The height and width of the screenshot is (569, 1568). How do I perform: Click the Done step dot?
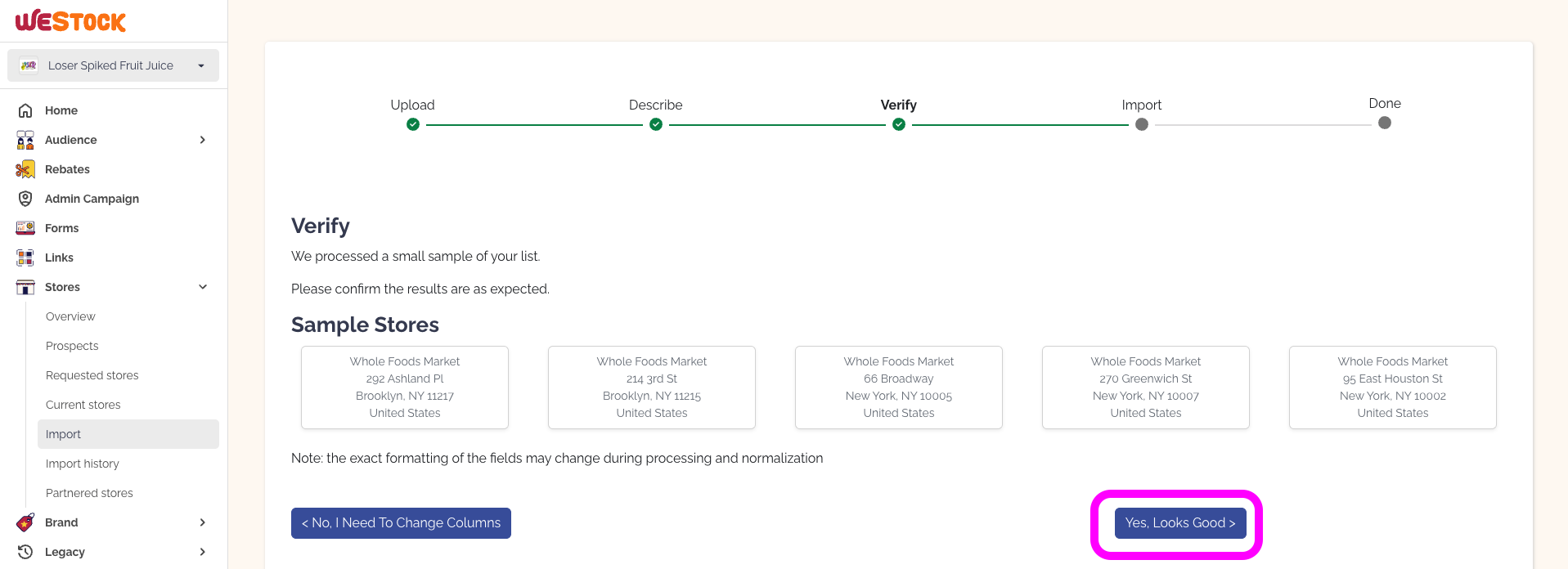pos(1385,123)
